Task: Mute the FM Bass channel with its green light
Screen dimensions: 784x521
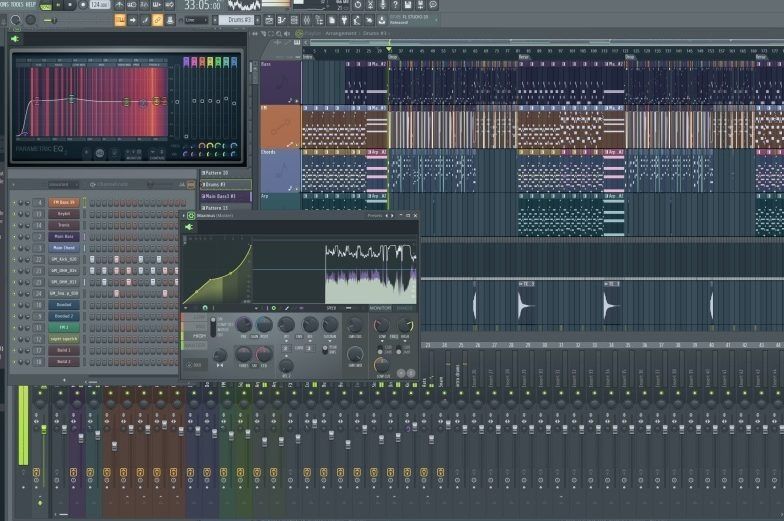Action: click(x=14, y=202)
